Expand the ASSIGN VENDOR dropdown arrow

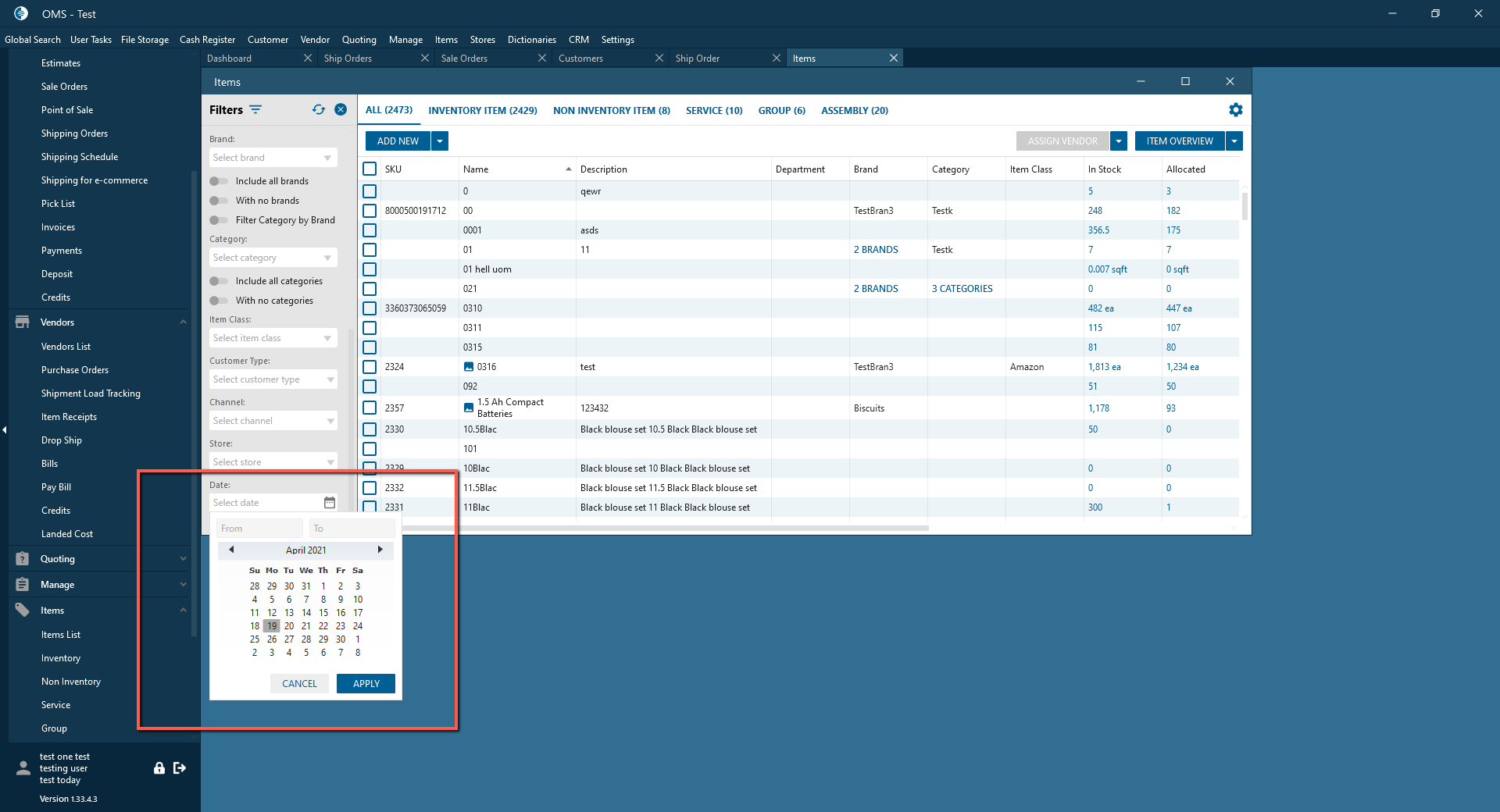coord(1119,141)
